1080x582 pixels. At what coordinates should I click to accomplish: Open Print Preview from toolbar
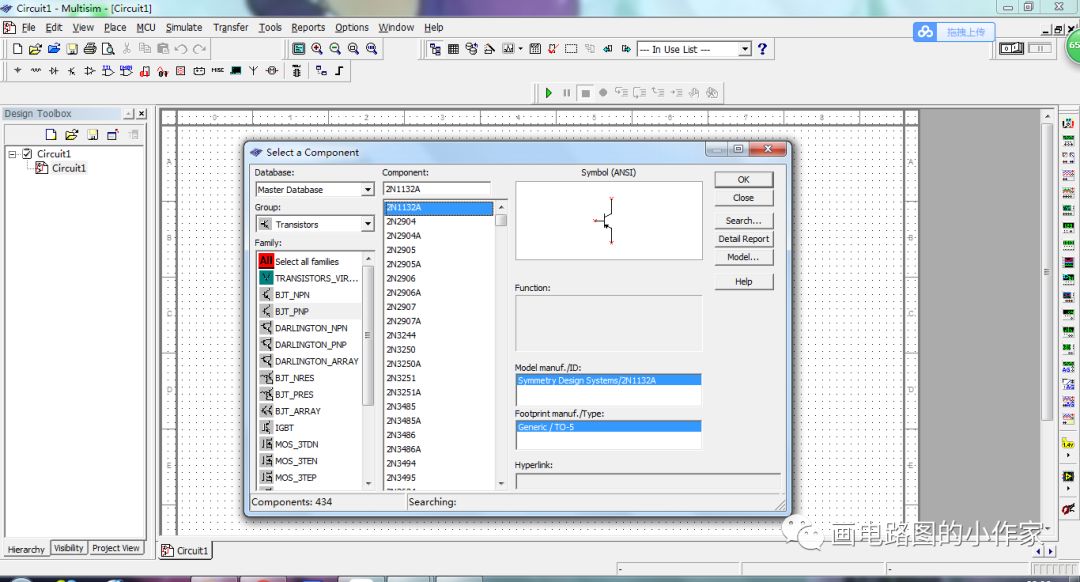pyautogui.click(x=108, y=49)
